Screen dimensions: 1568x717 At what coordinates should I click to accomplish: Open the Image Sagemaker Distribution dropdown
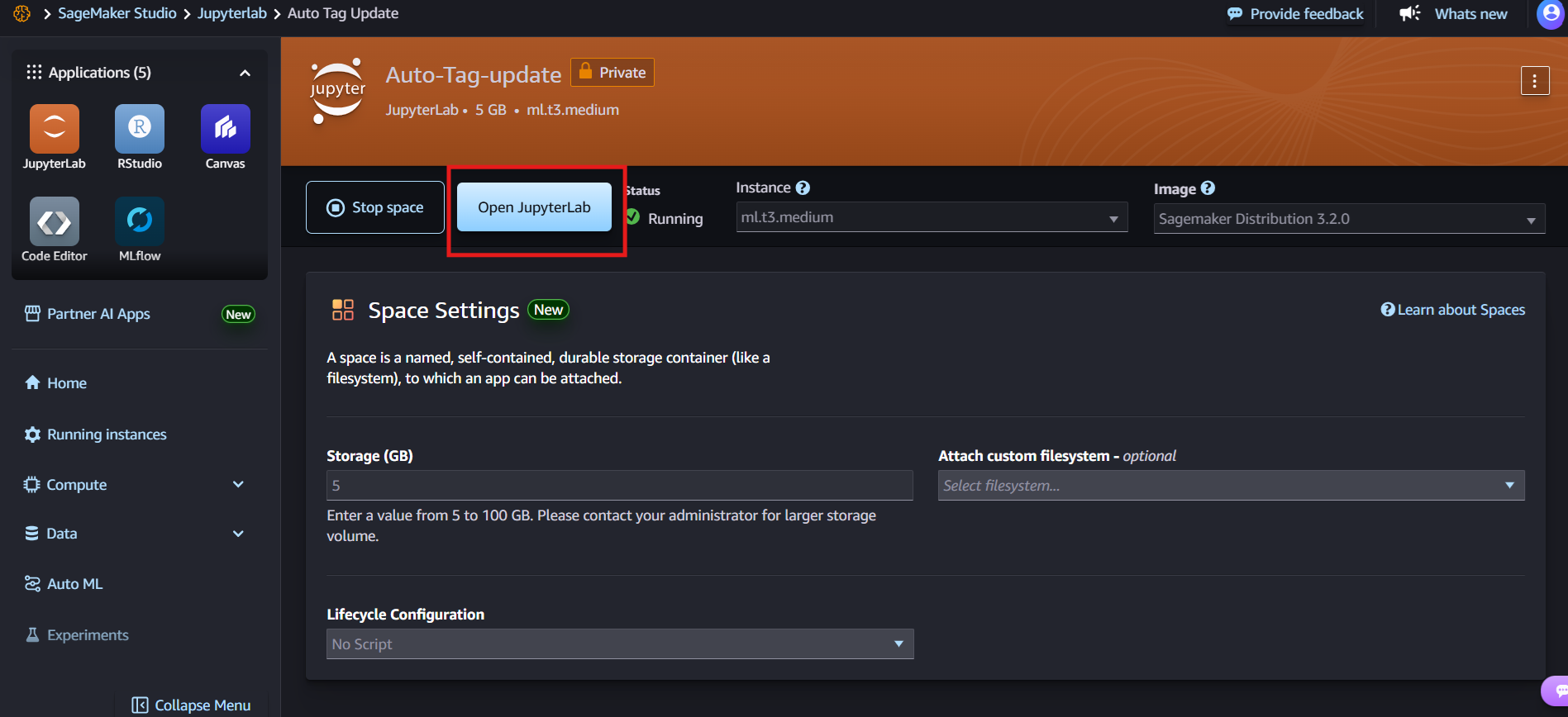click(x=1349, y=219)
